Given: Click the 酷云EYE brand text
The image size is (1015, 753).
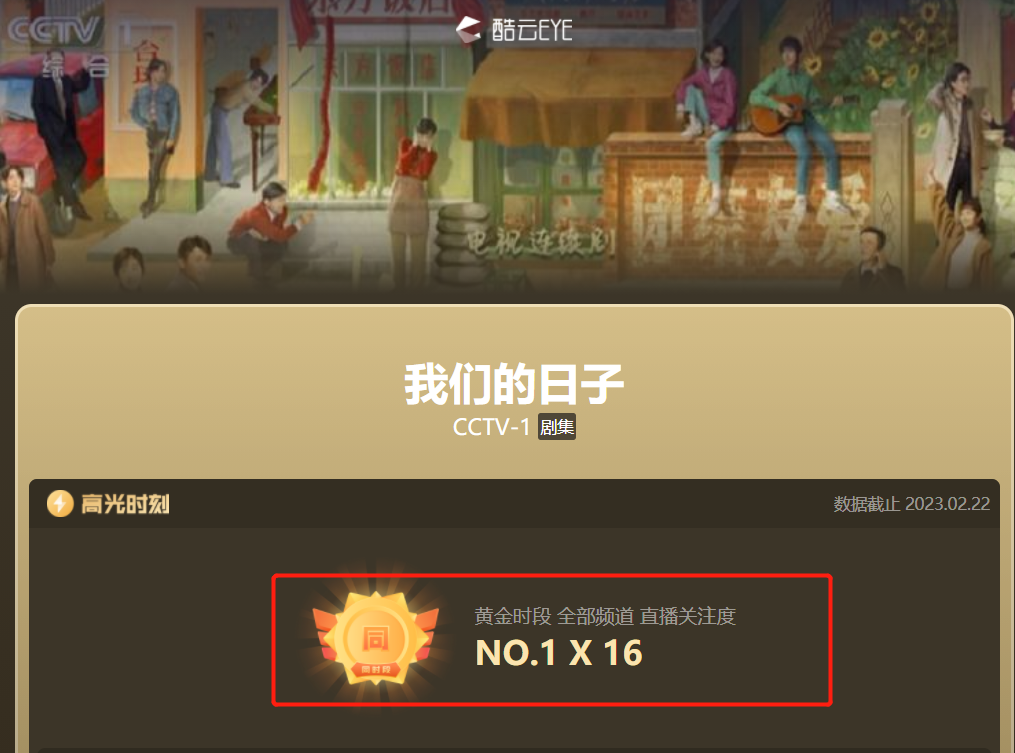Looking at the screenshot, I should (x=531, y=30).
